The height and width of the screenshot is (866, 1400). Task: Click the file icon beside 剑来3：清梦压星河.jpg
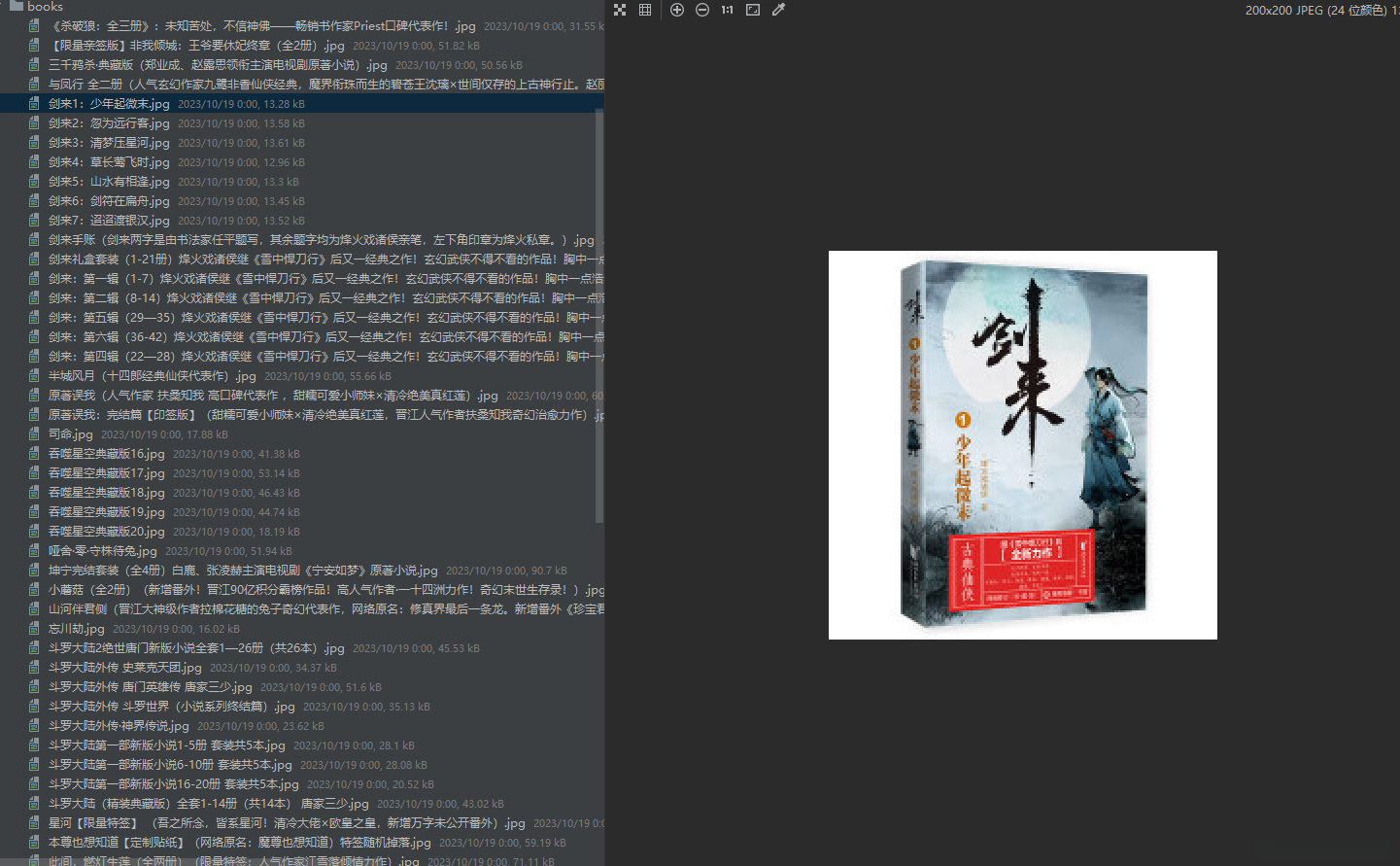34,143
